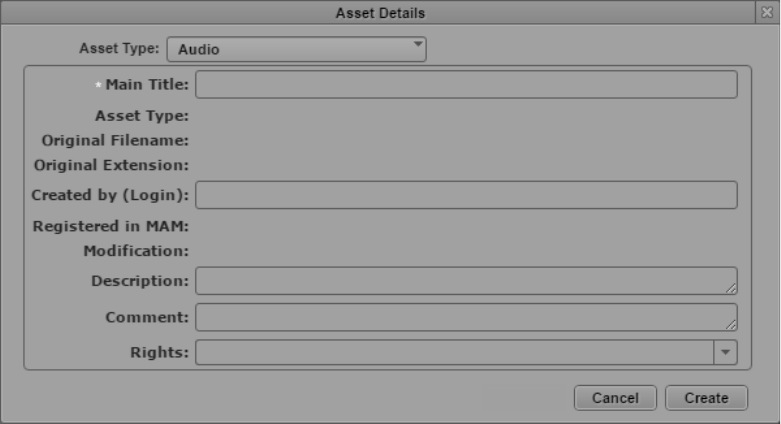Click the Main Title text field
Viewport: 781px width, 424px height.
pyautogui.click(x=466, y=85)
